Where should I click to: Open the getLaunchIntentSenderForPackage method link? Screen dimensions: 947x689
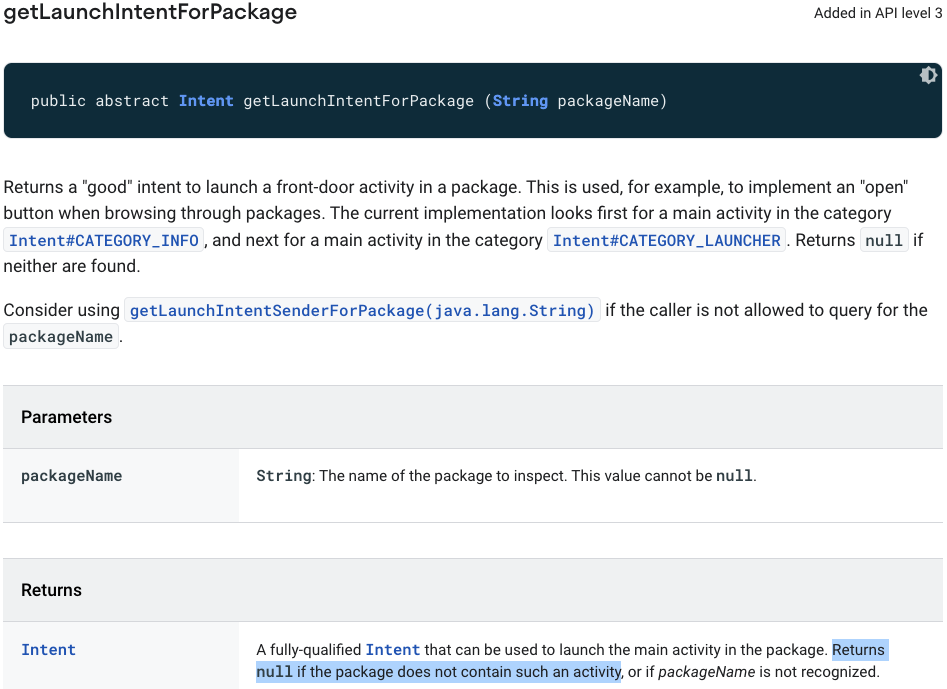(x=364, y=310)
